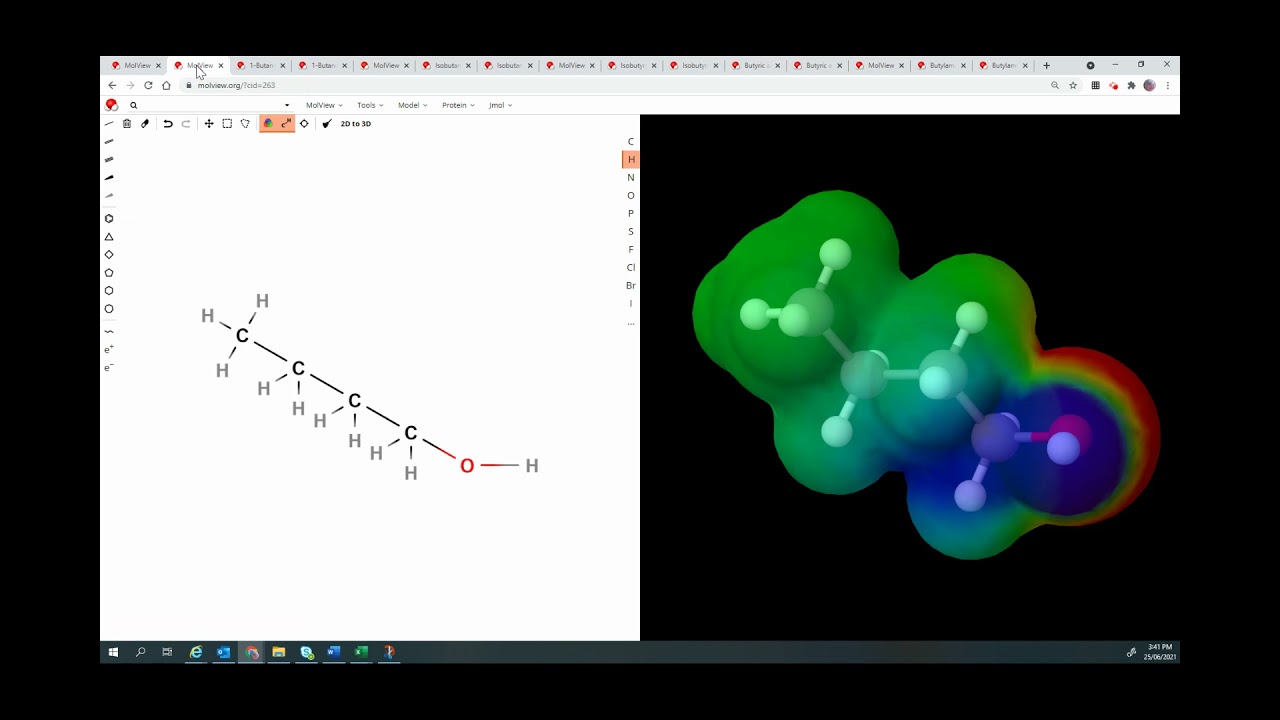
Task: Select the cyclopropane triangle tool
Action: [x=109, y=237]
